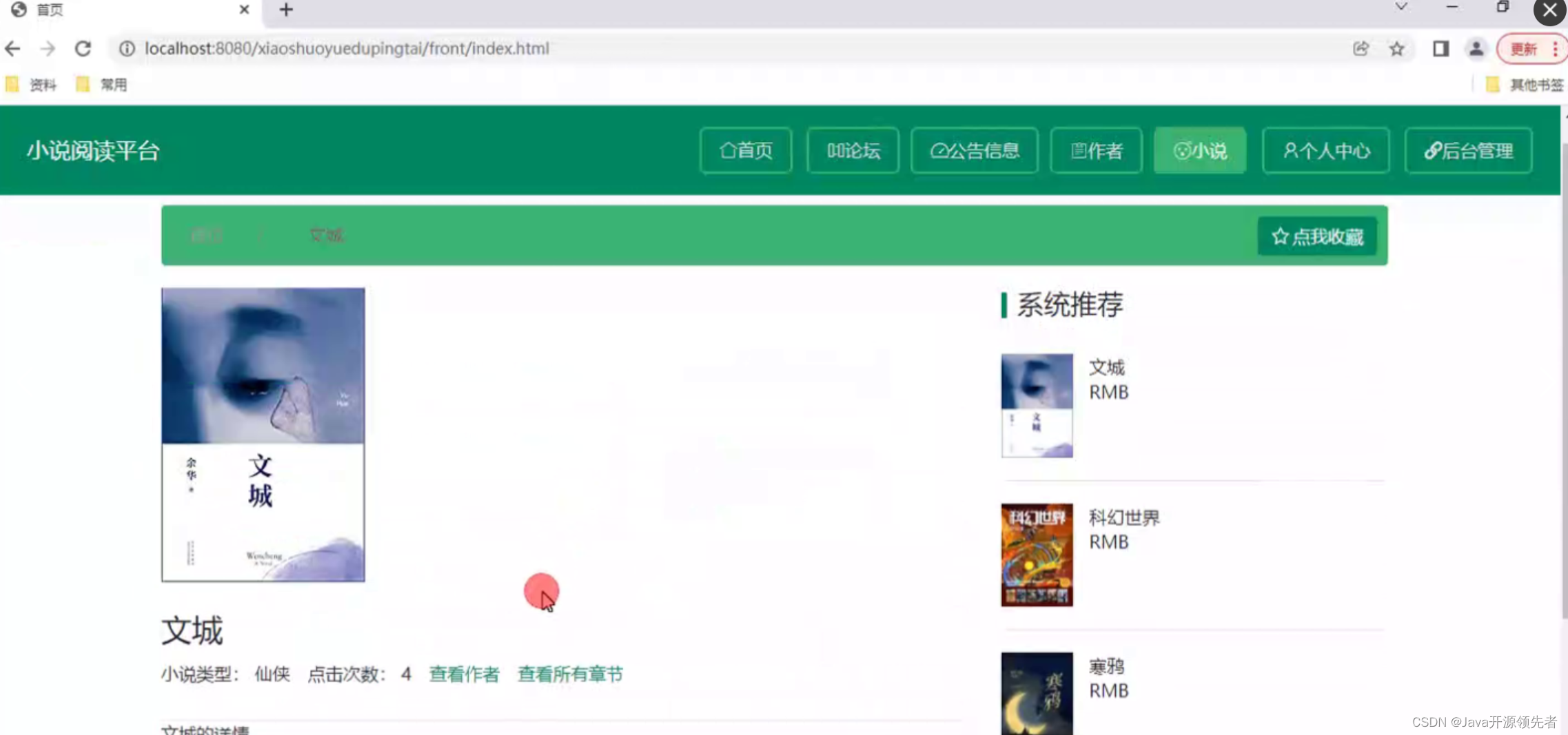Open the browser three-dot menu
Screen dimensions: 1568x735
pos(1556,49)
